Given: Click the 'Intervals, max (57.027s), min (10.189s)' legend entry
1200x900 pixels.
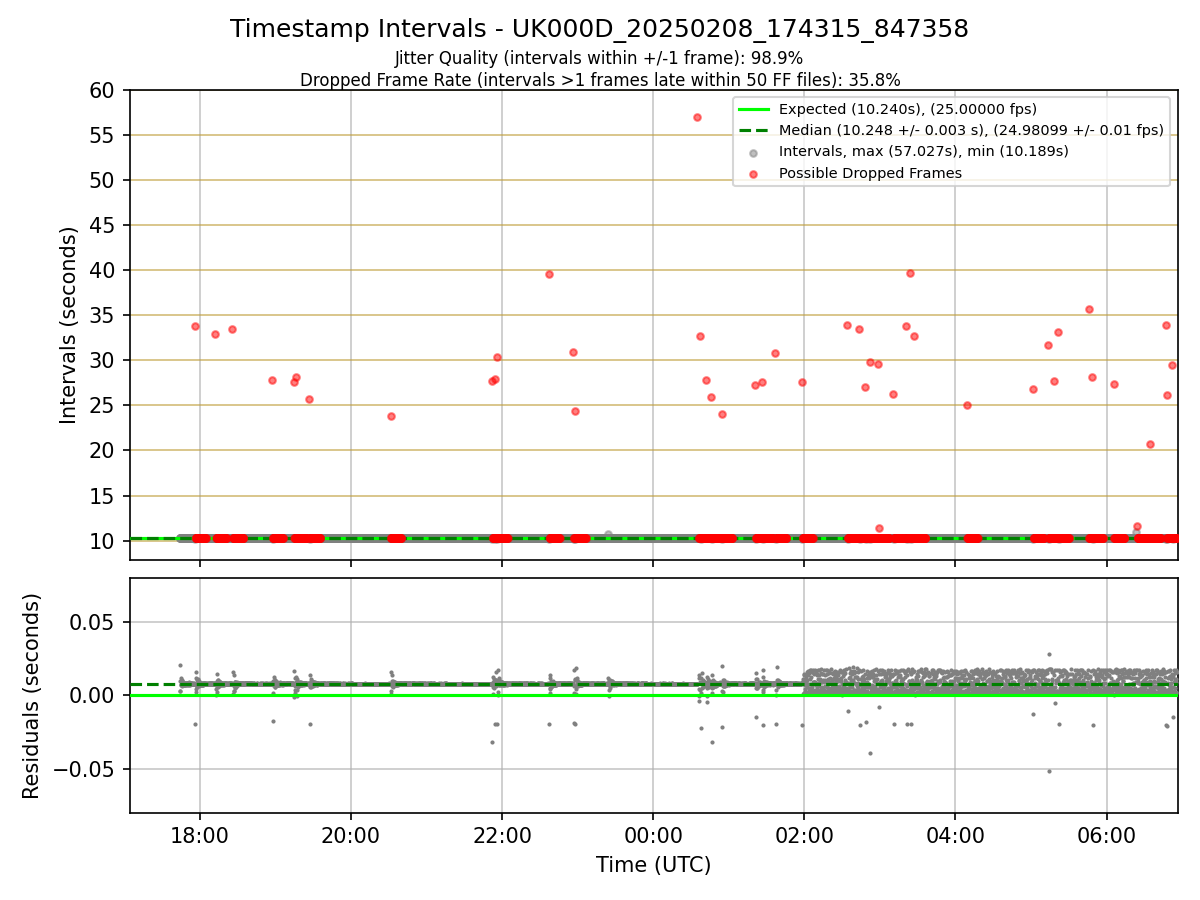Looking at the screenshot, I should [923, 152].
